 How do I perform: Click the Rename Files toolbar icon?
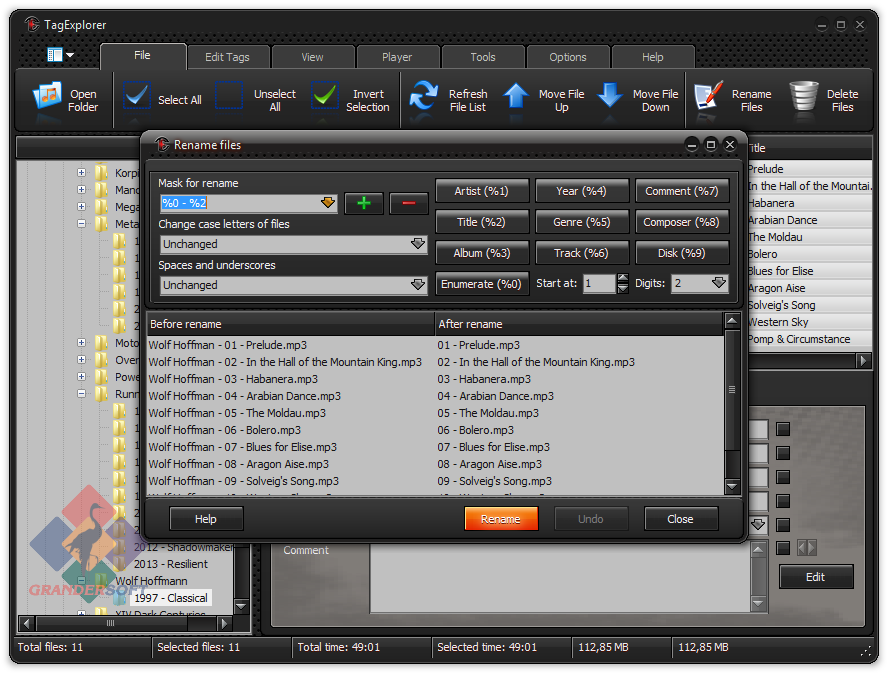(708, 97)
